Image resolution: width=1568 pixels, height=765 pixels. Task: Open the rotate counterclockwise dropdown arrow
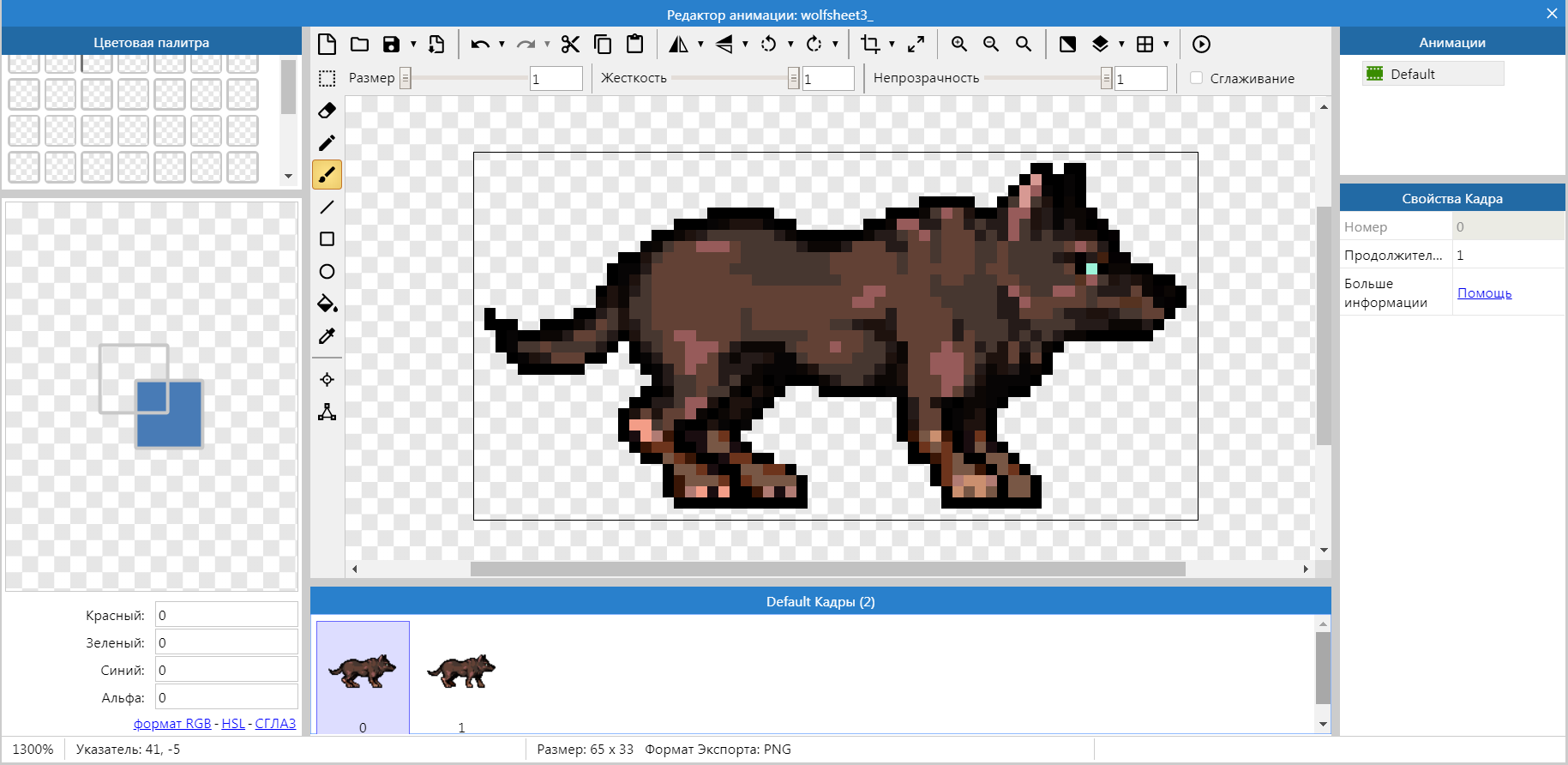tap(790, 45)
